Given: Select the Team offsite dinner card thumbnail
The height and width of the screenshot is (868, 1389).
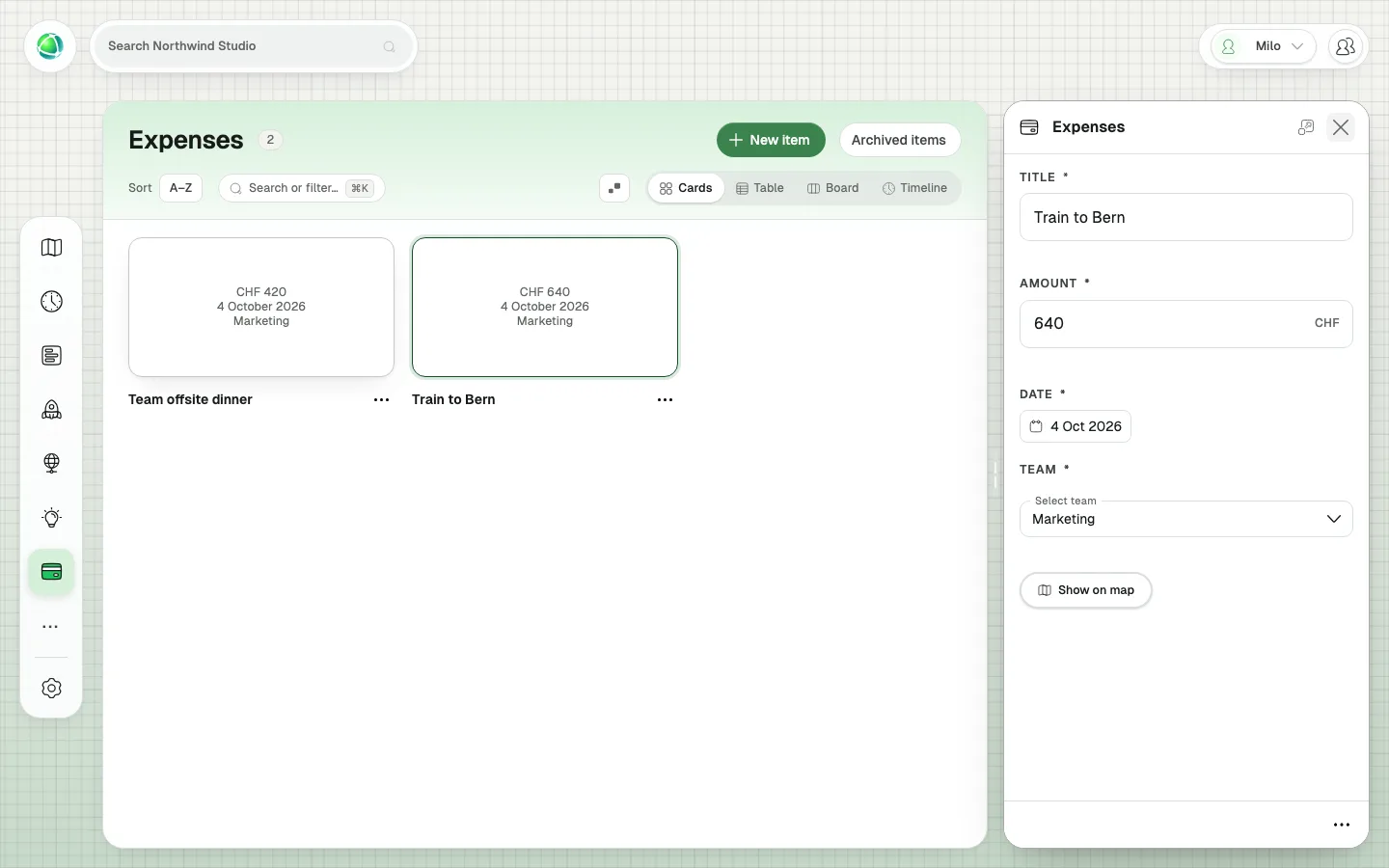Looking at the screenshot, I should pos(261,307).
